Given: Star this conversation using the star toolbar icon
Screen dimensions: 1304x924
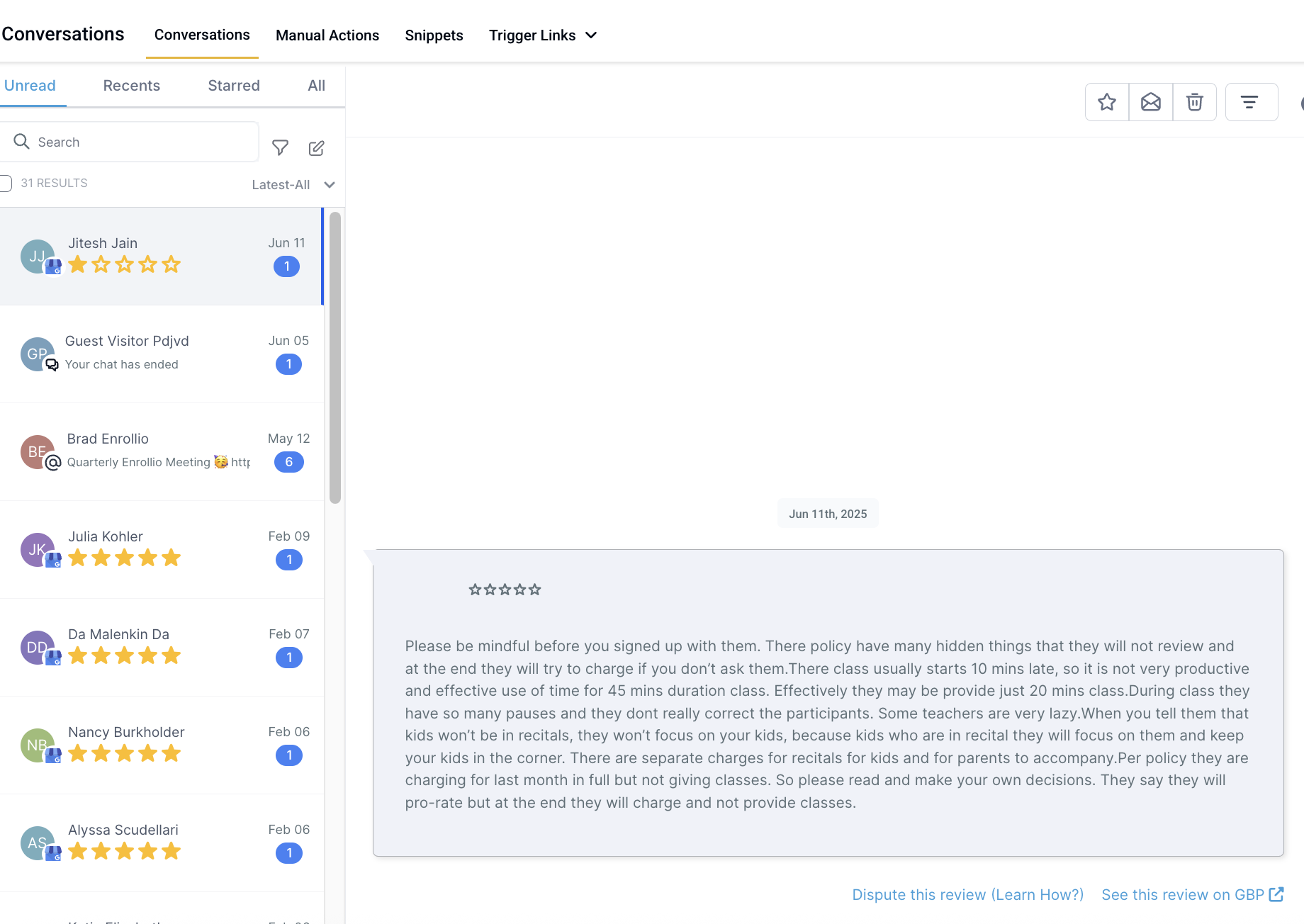Looking at the screenshot, I should coord(1106,102).
